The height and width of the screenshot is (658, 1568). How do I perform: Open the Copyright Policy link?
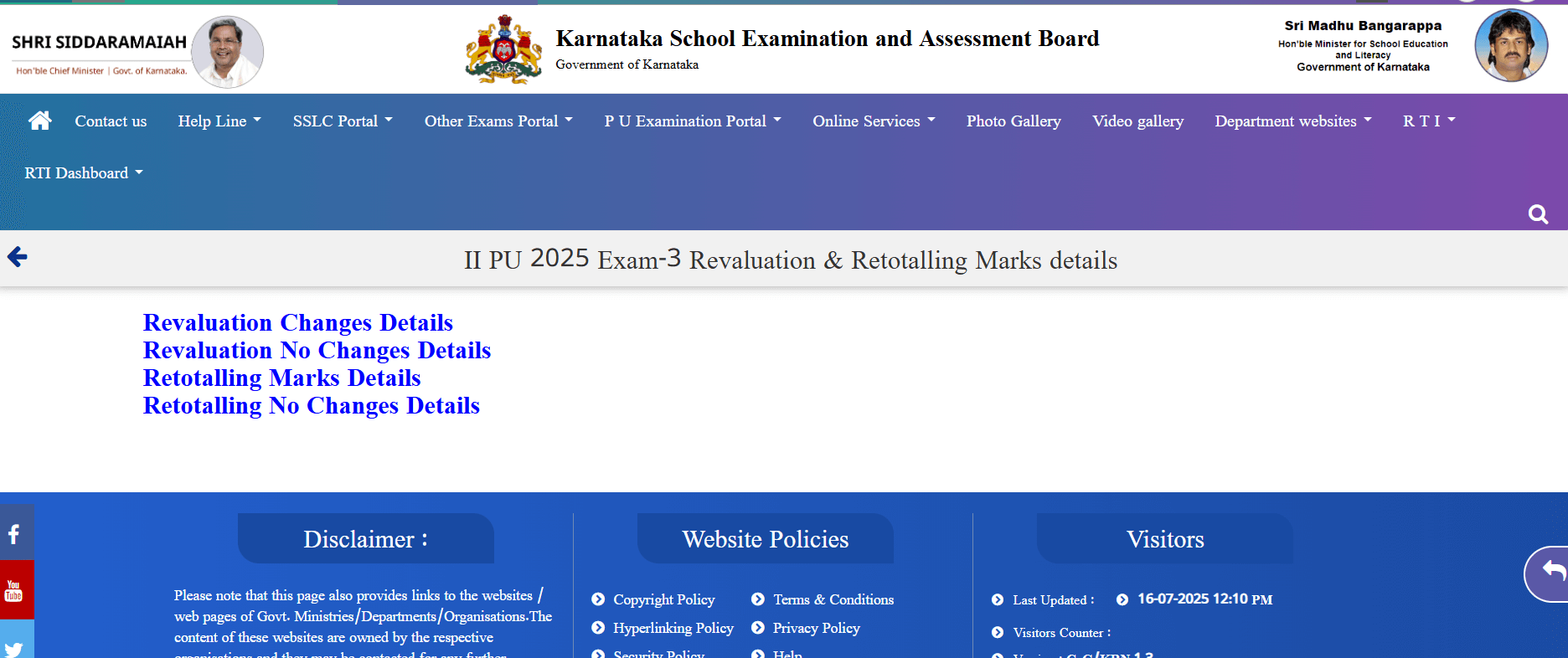(663, 599)
